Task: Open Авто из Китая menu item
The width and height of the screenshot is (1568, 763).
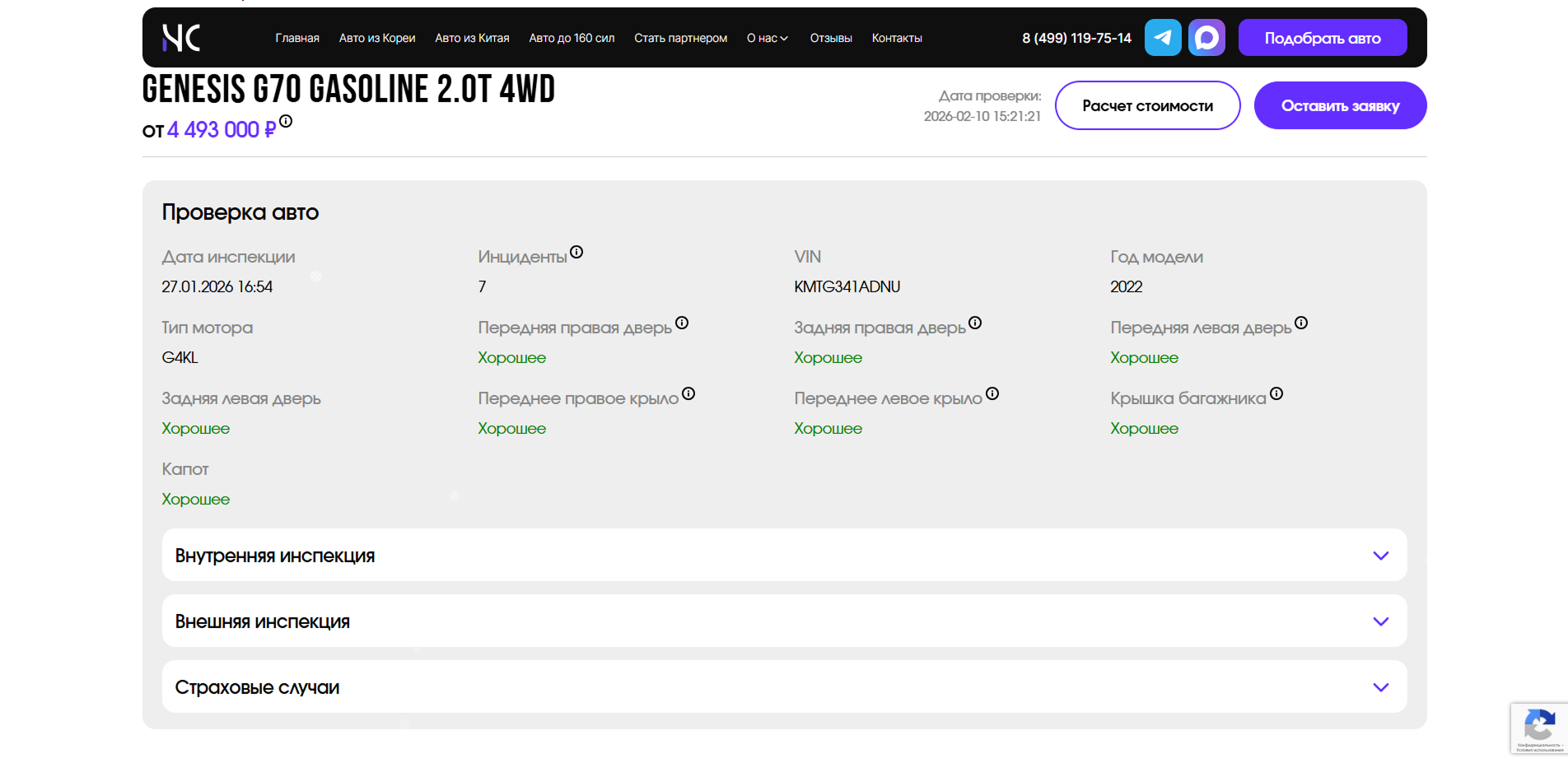Action: click(472, 38)
